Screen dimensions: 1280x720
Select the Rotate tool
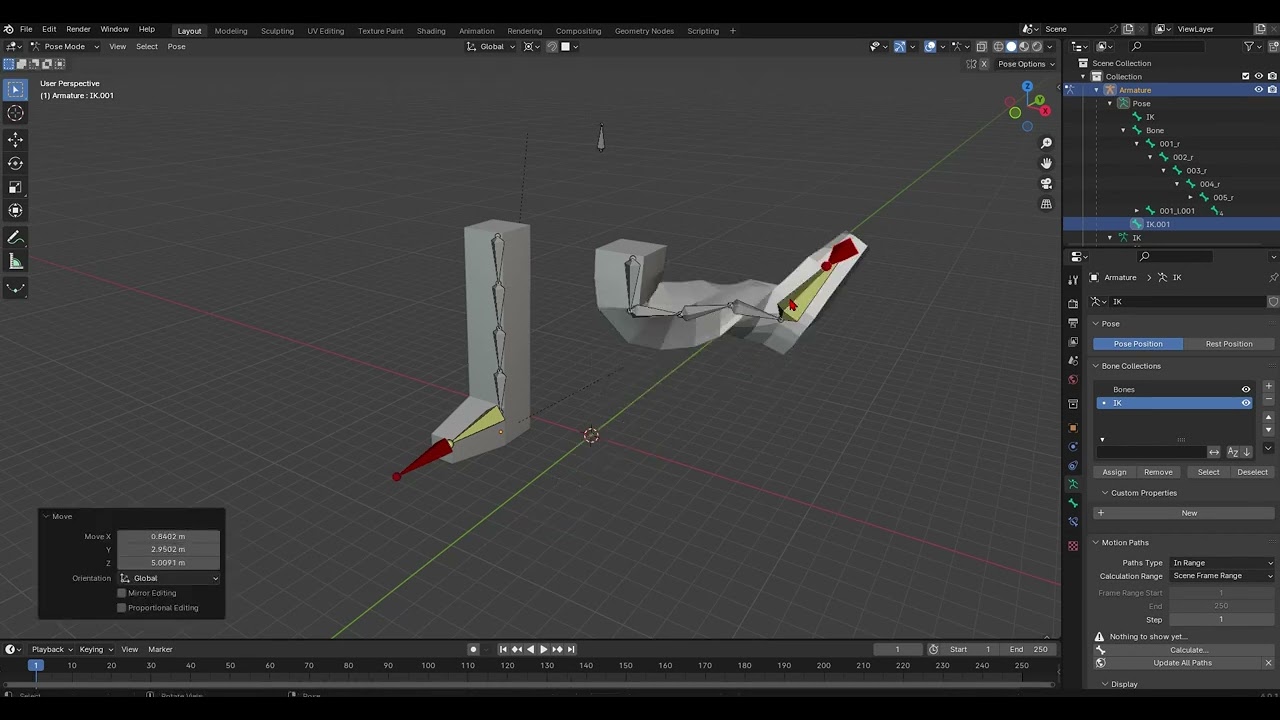(x=15, y=164)
